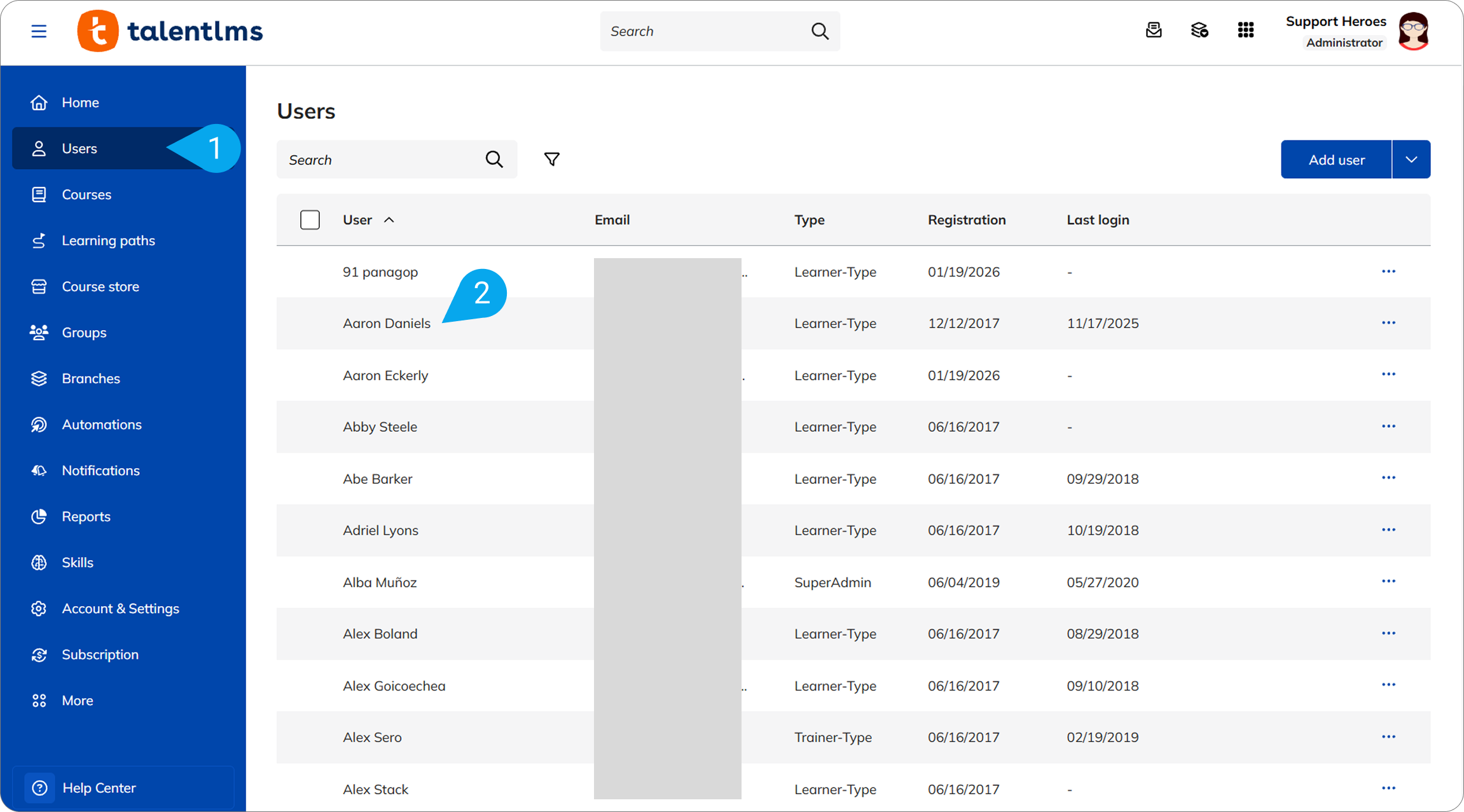This screenshot has width=1464, height=812.
Task: Open options for Aaron Daniels row
Action: pyautogui.click(x=1388, y=323)
